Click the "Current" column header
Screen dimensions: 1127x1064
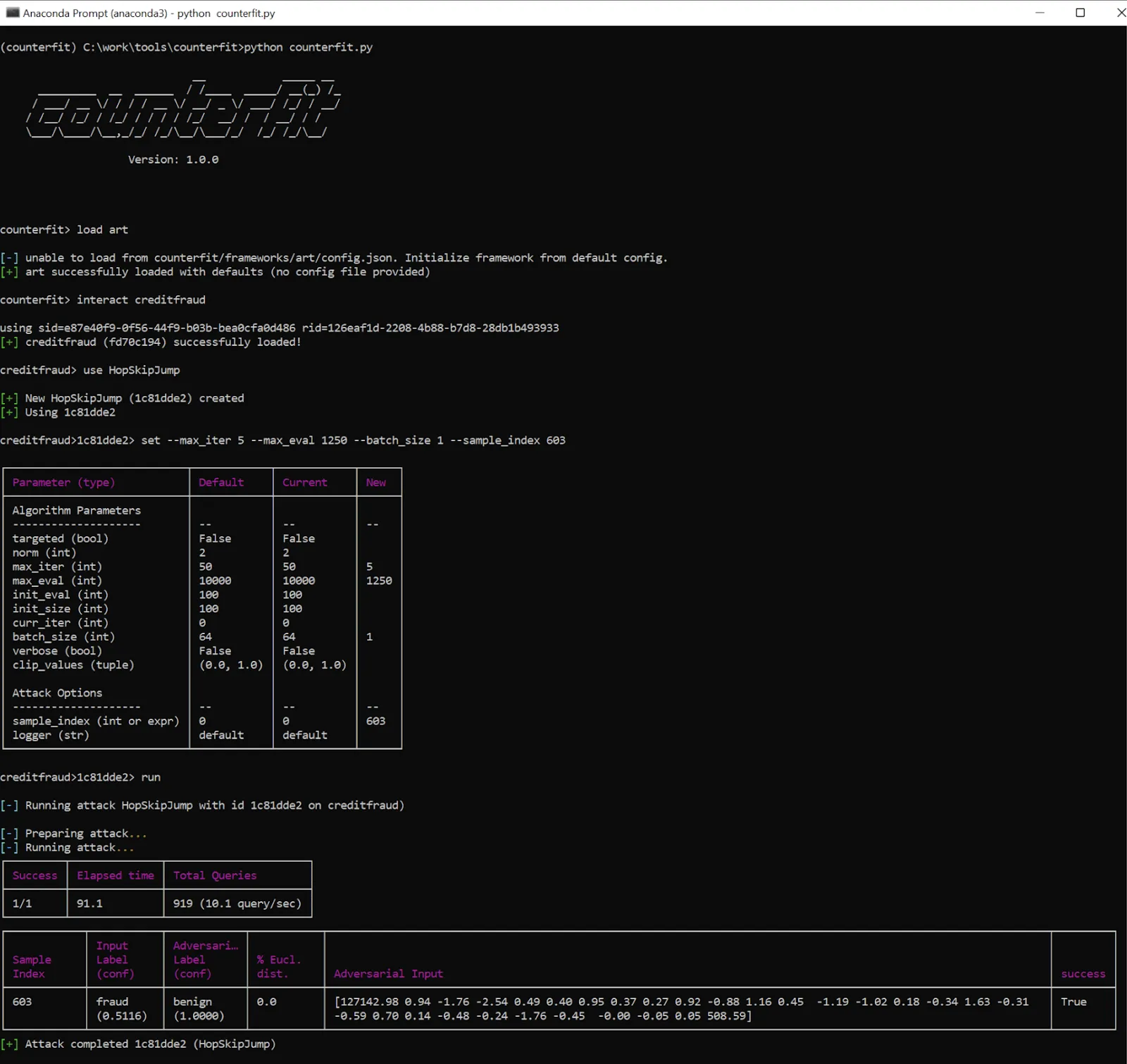point(305,483)
